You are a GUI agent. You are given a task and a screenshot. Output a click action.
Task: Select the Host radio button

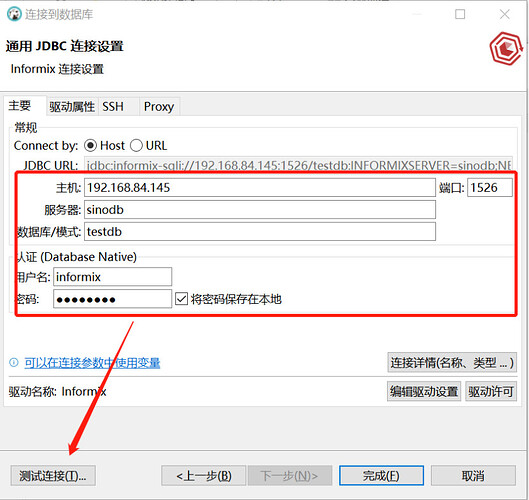(x=90, y=146)
